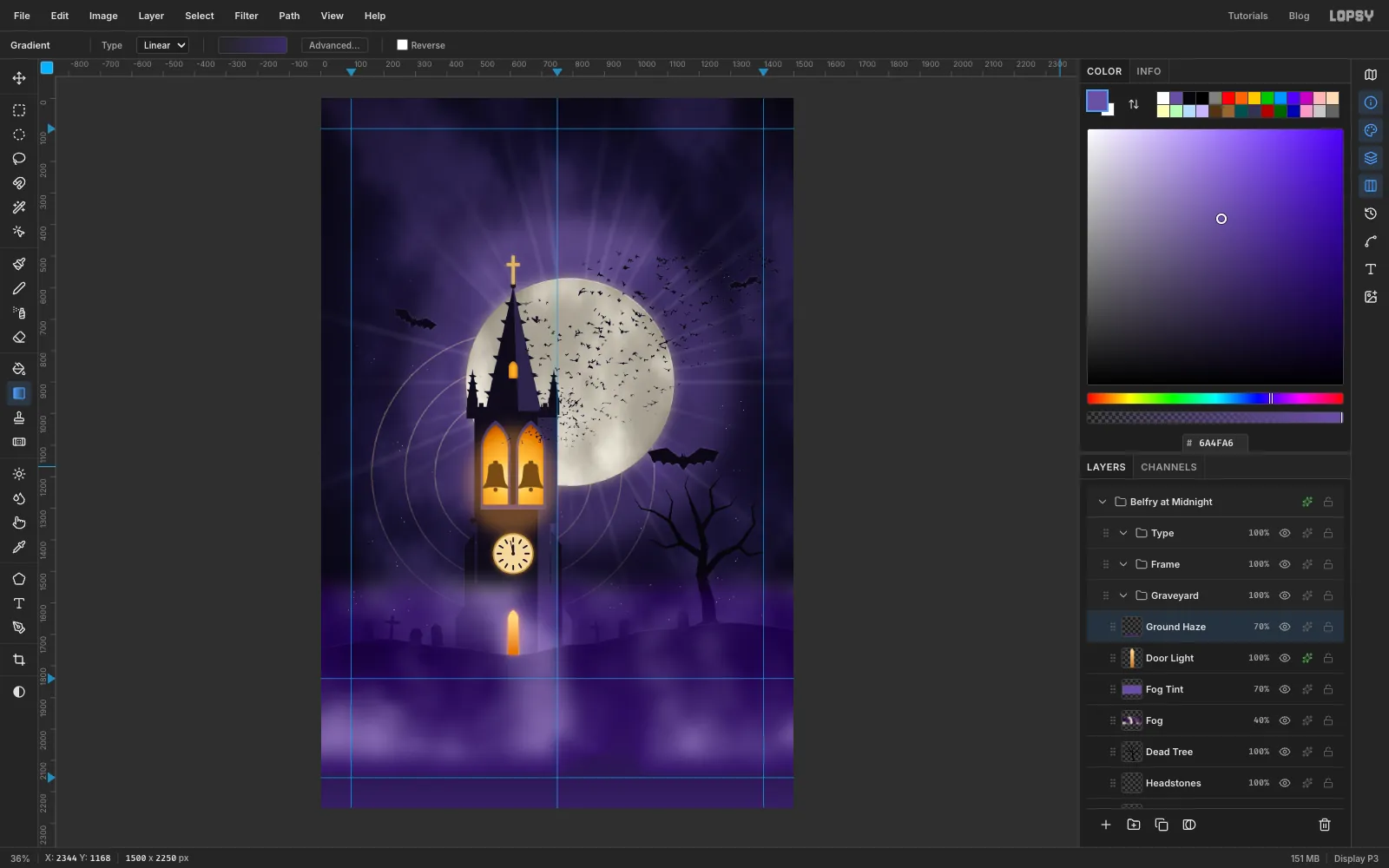Image resolution: width=1389 pixels, height=868 pixels.
Task: Select the Polygon shape tool
Action: 18,579
